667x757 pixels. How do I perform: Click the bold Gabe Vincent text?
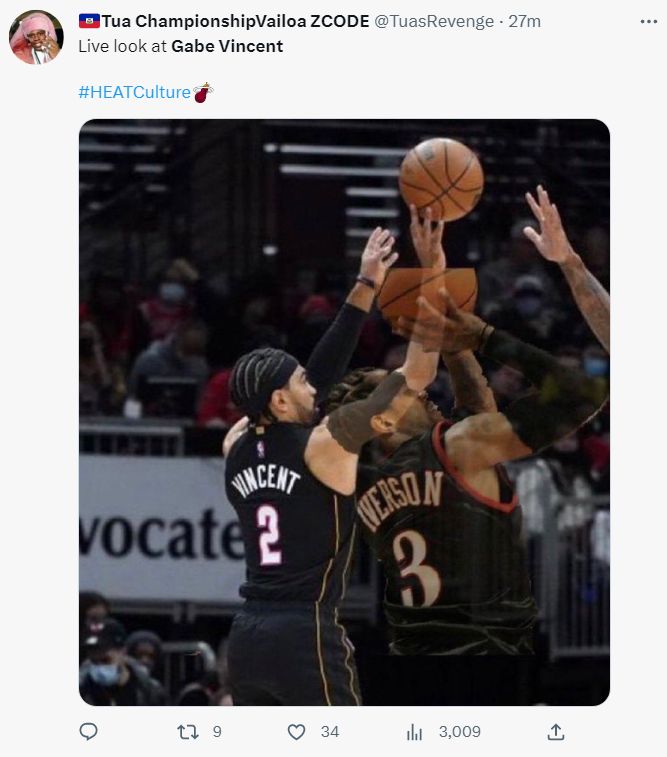(x=227, y=46)
